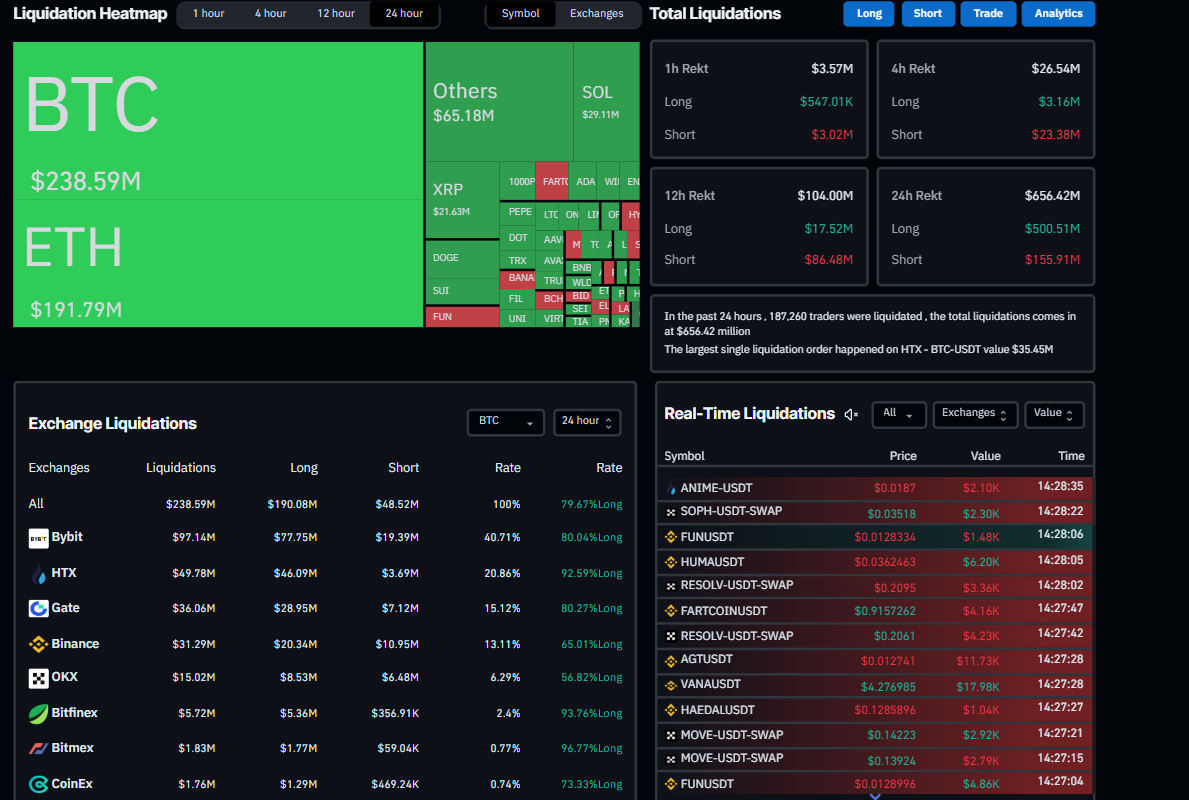Click the BTC heatmap tile
The height and width of the screenshot is (800, 1189).
pyautogui.click(x=218, y=120)
